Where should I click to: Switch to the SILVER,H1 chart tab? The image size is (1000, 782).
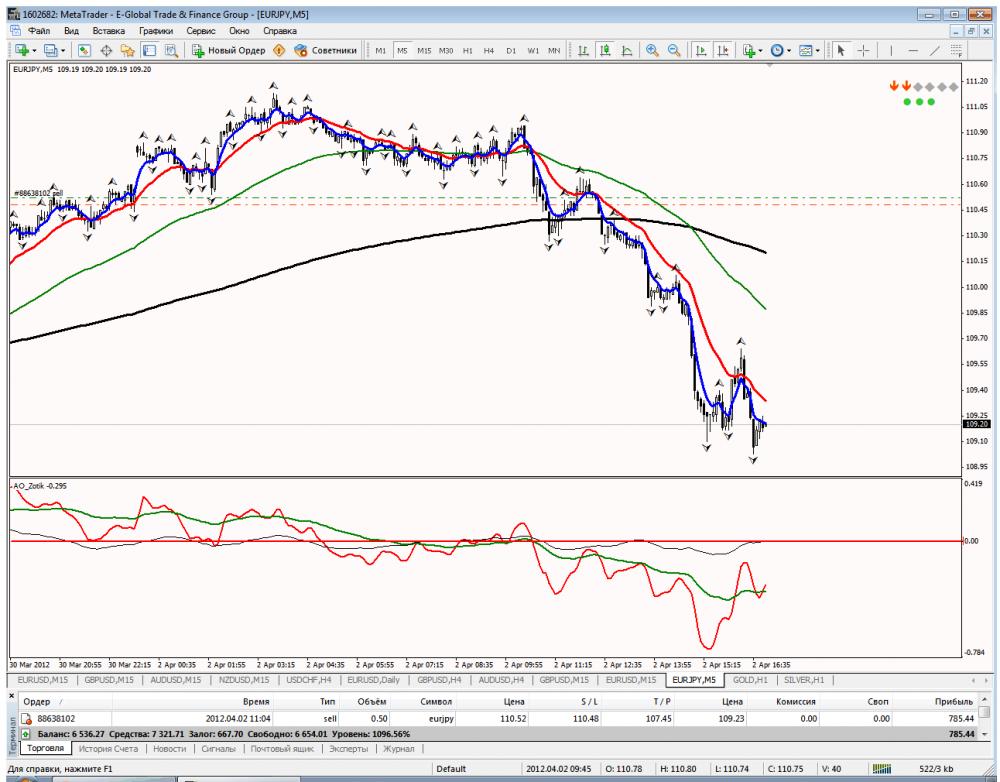(804, 680)
